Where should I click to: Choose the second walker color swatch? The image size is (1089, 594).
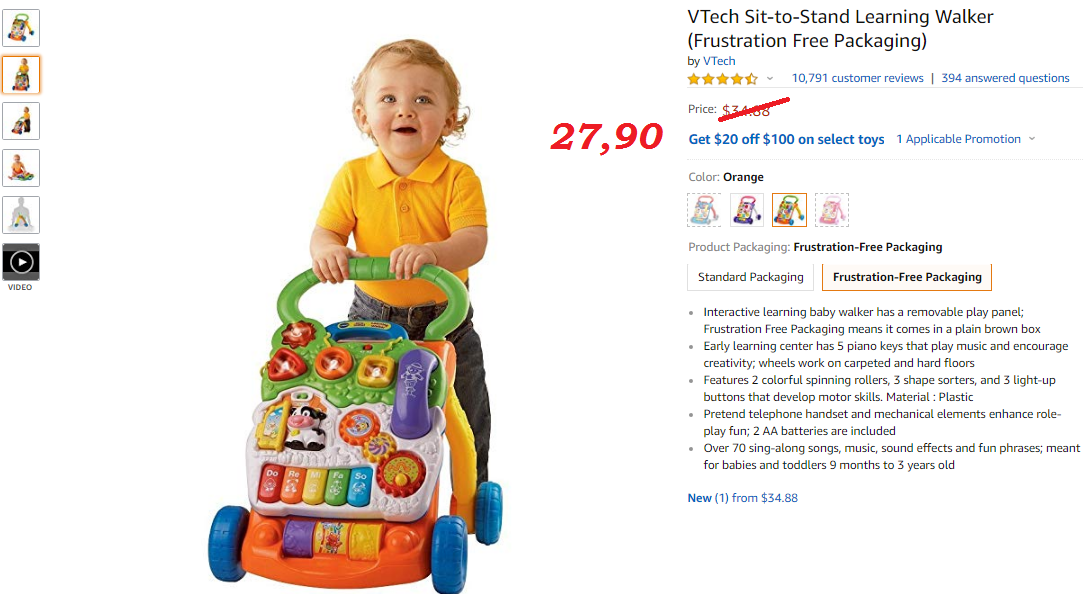747,210
